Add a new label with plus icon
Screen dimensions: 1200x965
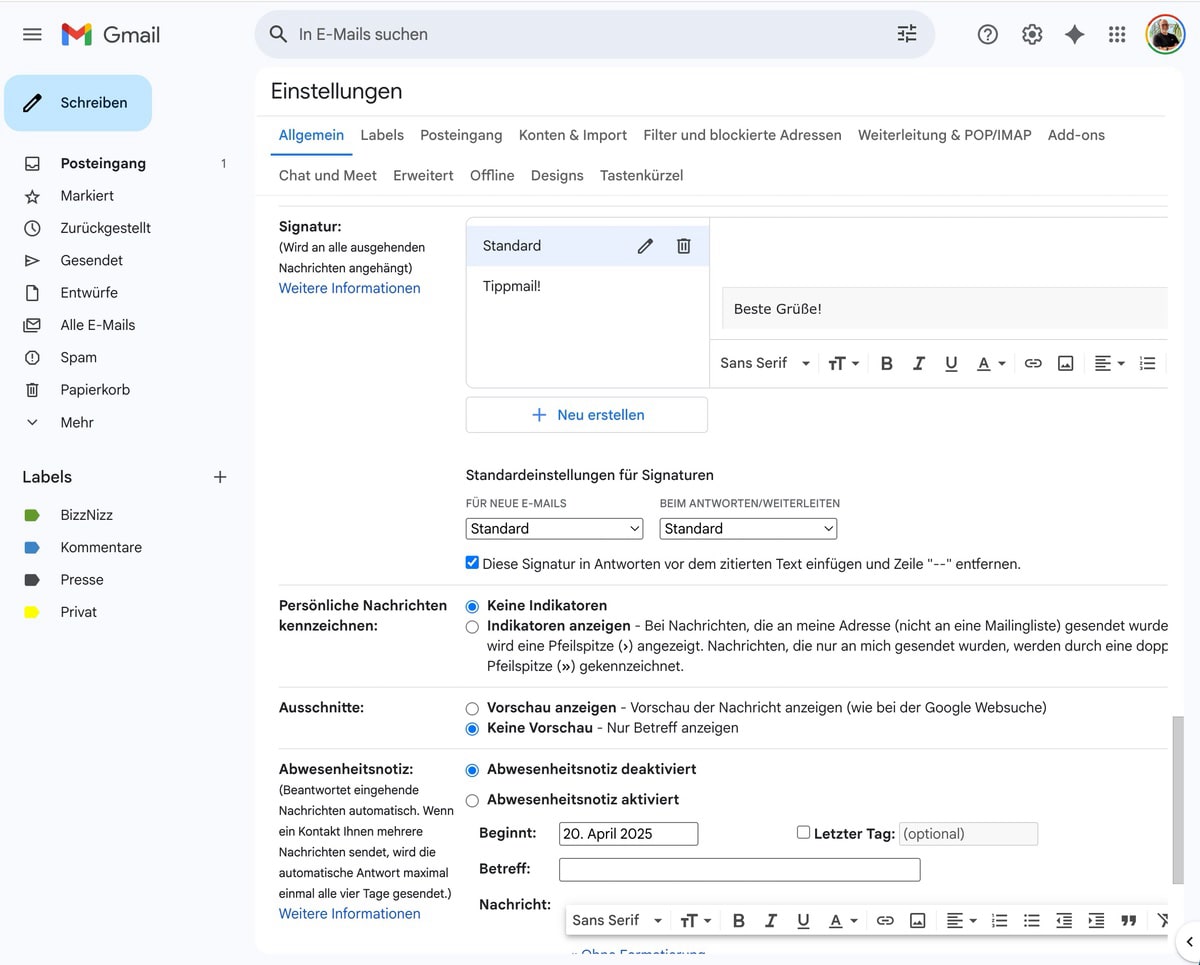[x=220, y=477]
